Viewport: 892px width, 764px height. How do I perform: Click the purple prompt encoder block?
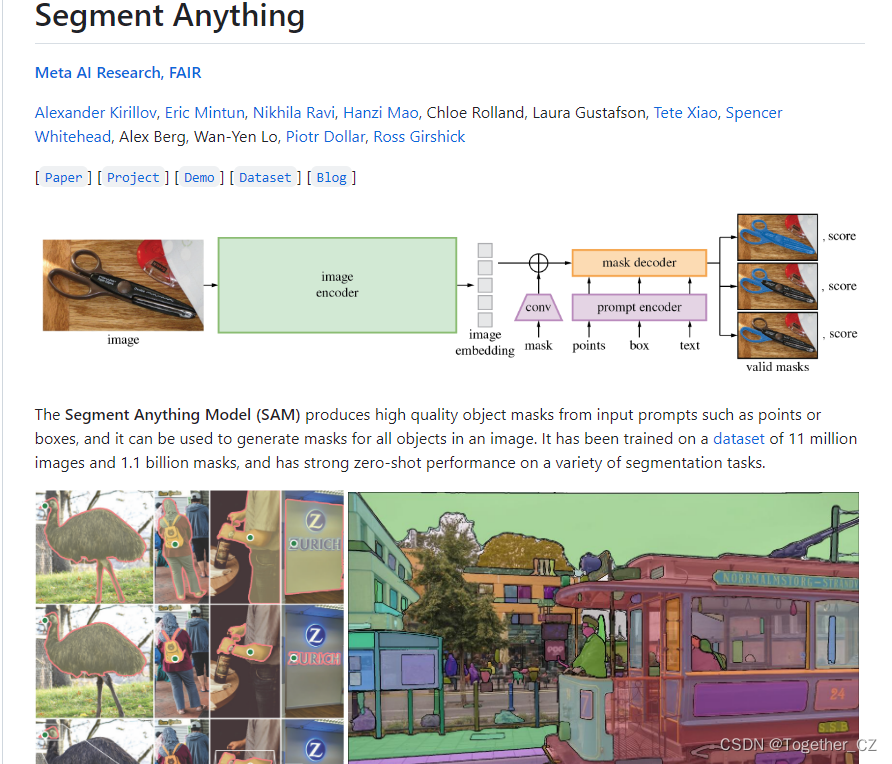(x=639, y=307)
